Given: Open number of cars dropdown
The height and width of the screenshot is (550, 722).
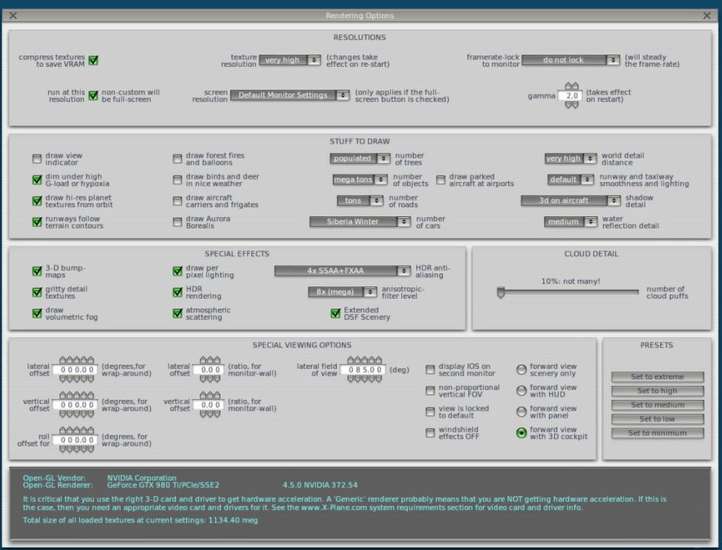Looking at the screenshot, I should click(x=360, y=222).
